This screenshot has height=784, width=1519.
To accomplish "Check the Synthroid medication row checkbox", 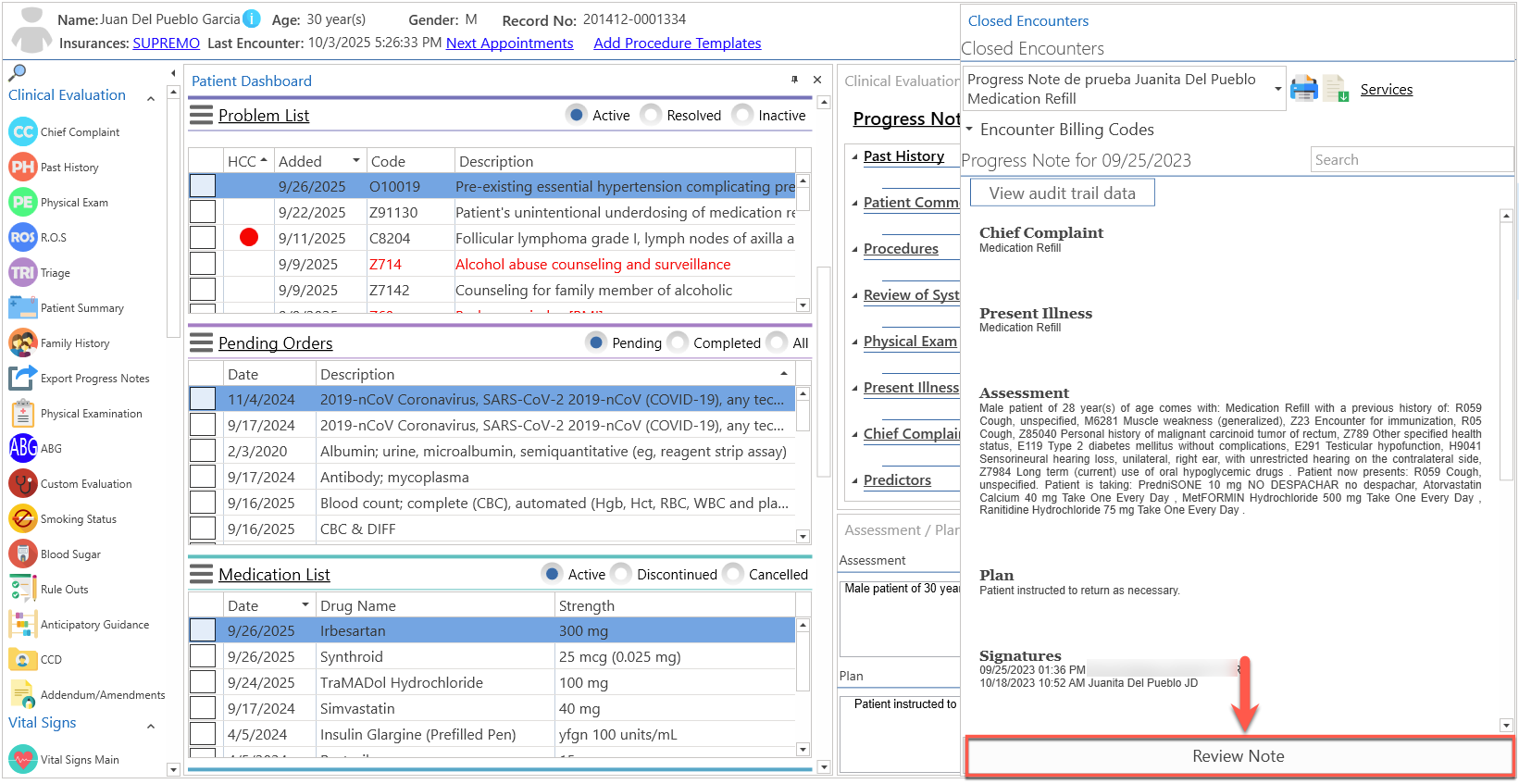I will [203, 656].
